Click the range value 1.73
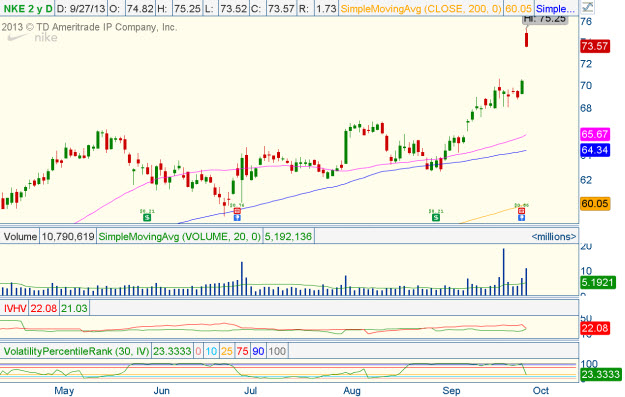 point(326,8)
